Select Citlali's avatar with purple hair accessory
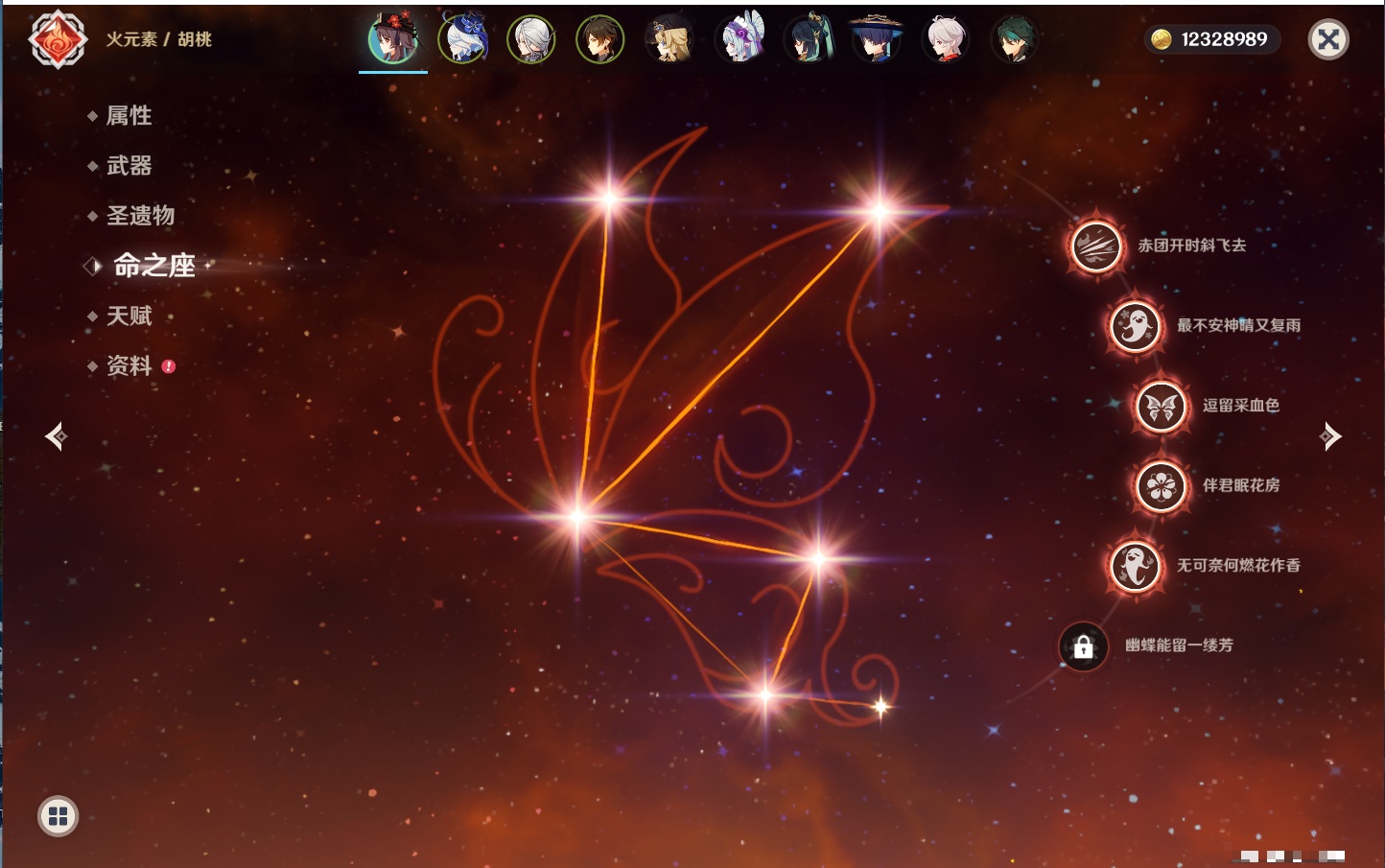 739,39
